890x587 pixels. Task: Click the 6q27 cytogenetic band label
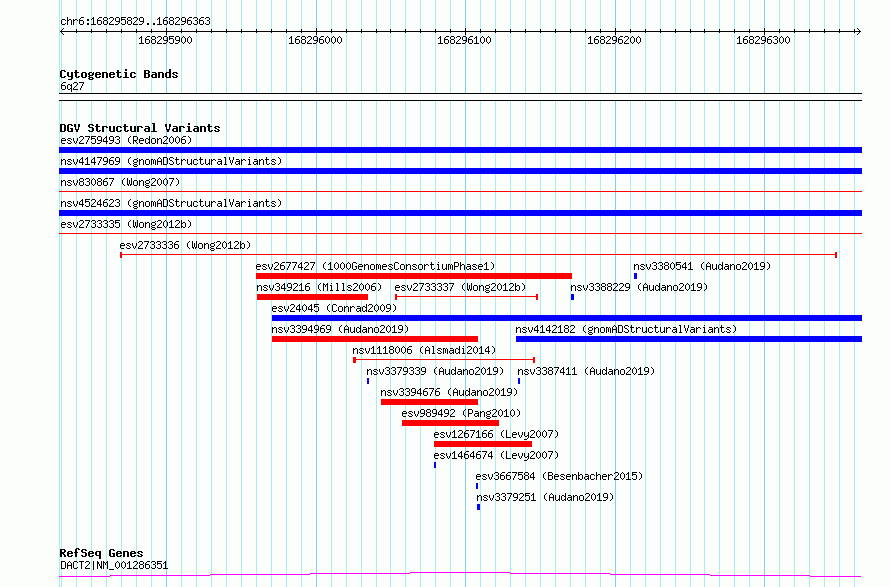coord(72,86)
